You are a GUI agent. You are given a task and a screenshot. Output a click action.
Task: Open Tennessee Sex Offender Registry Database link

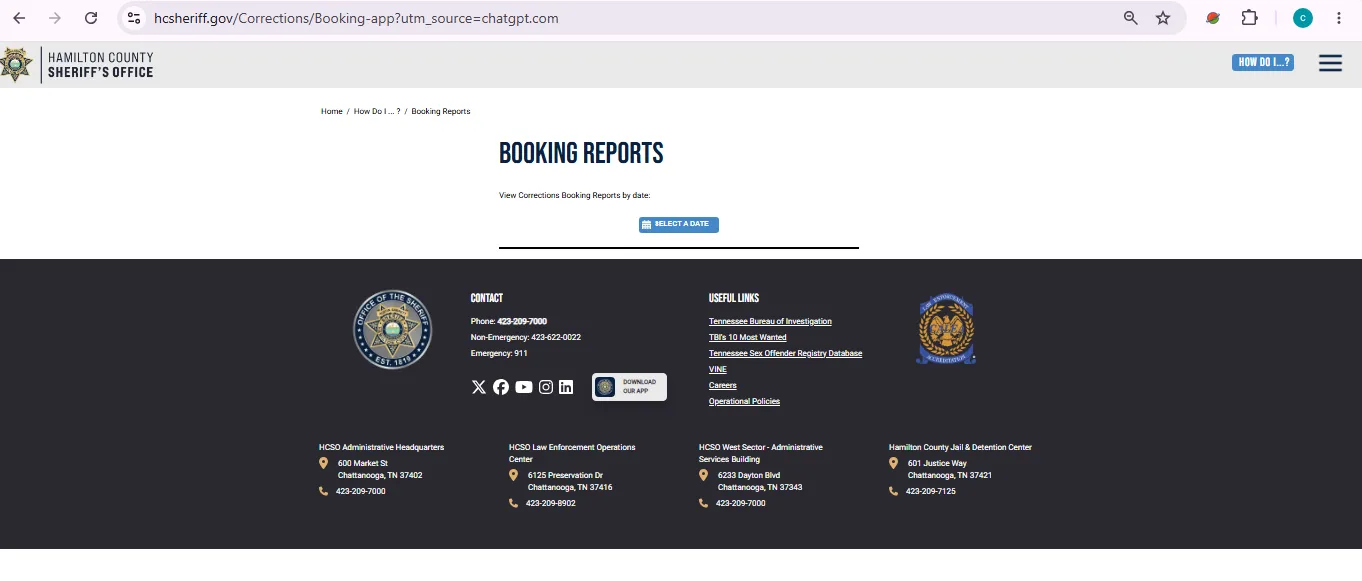tap(785, 354)
